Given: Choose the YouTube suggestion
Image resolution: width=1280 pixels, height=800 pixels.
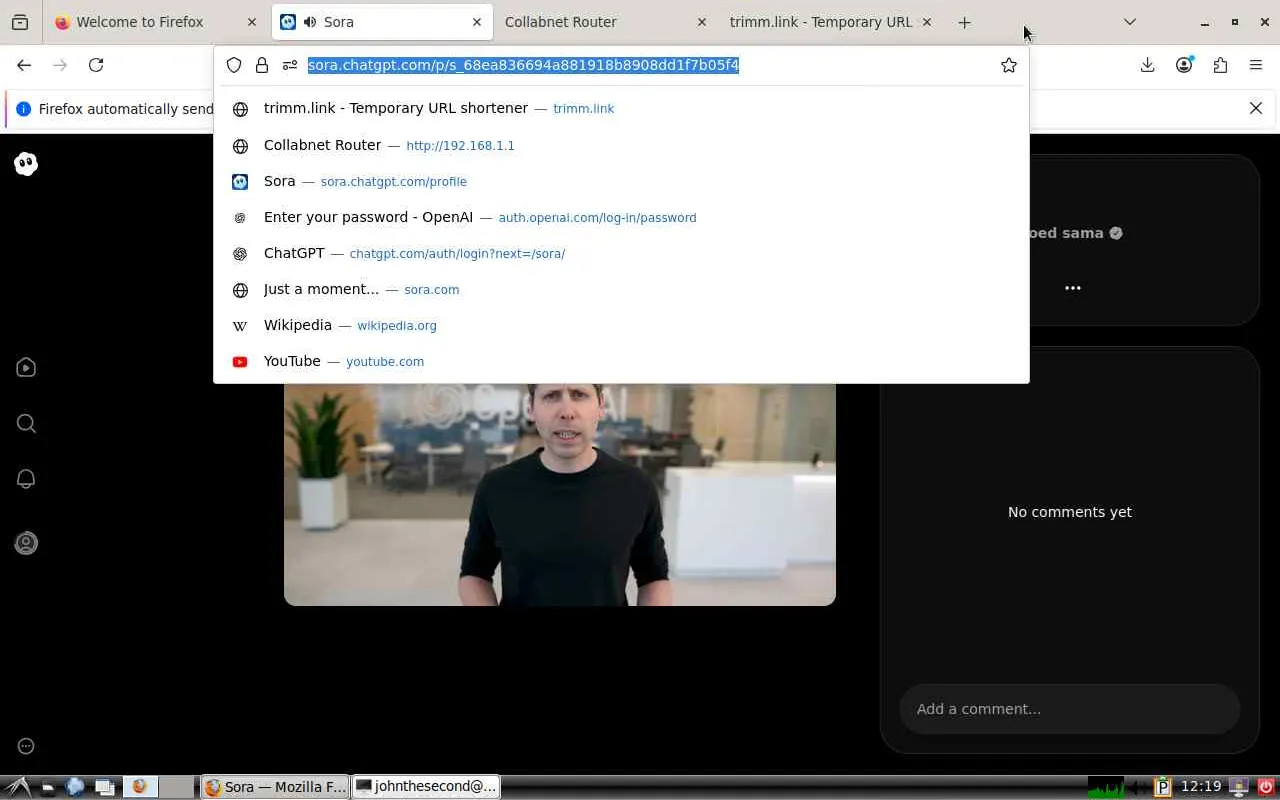Looking at the screenshot, I should click(x=621, y=361).
